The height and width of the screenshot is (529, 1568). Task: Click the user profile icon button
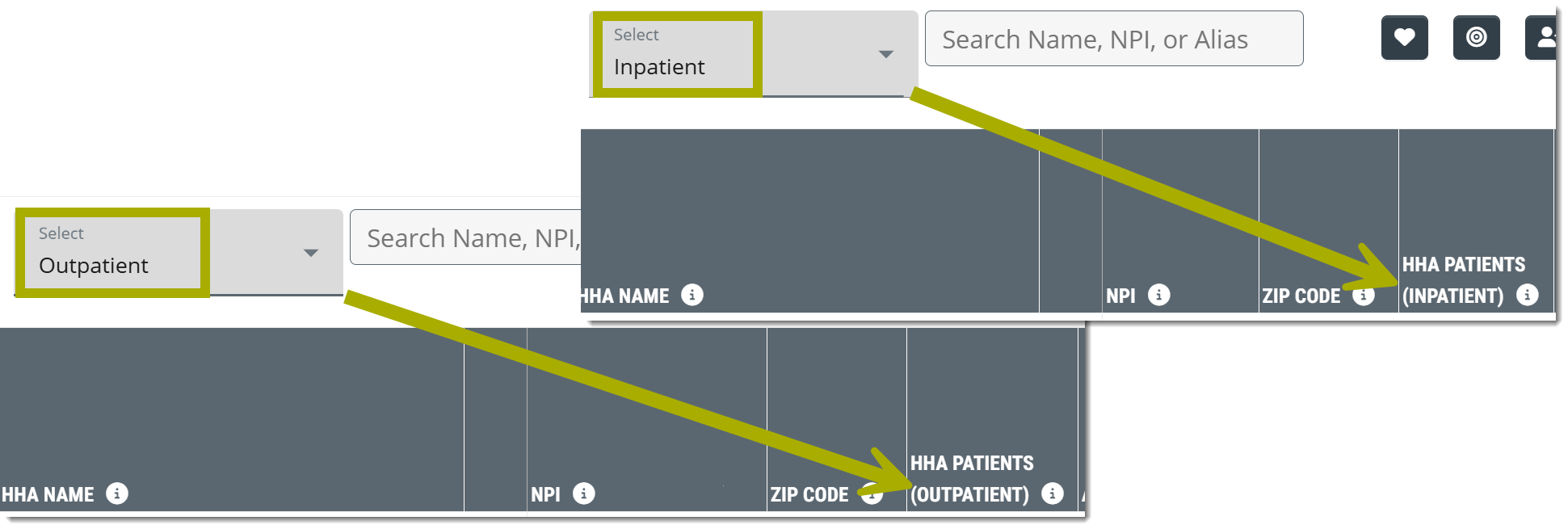[x=1544, y=37]
